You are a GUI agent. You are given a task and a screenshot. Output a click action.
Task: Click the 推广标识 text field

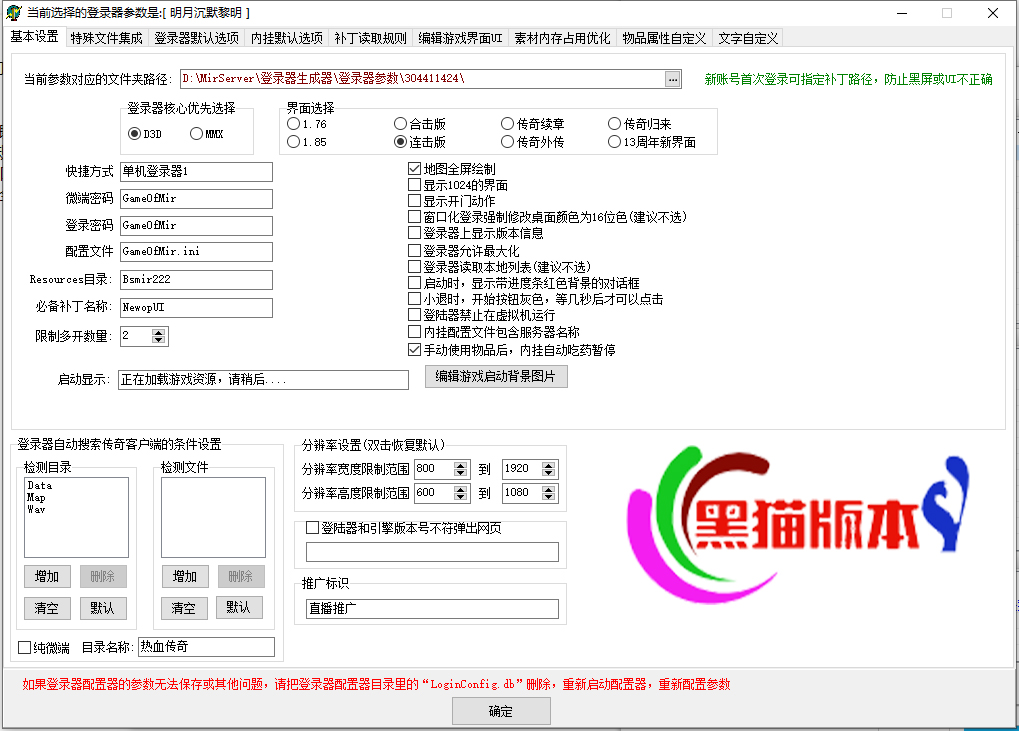[432, 608]
